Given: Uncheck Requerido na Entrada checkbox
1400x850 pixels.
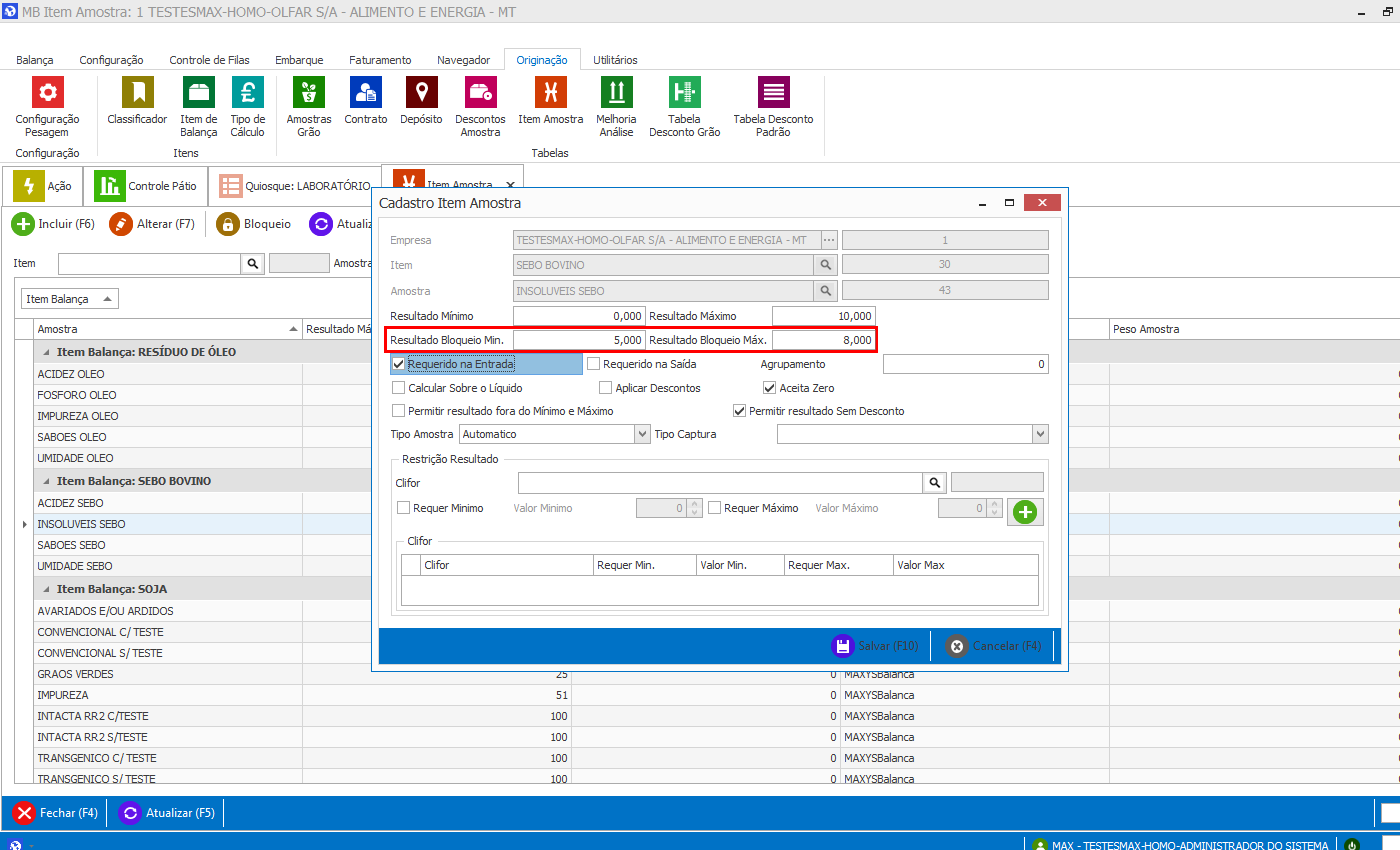Looking at the screenshot, I should coord(398,364).
